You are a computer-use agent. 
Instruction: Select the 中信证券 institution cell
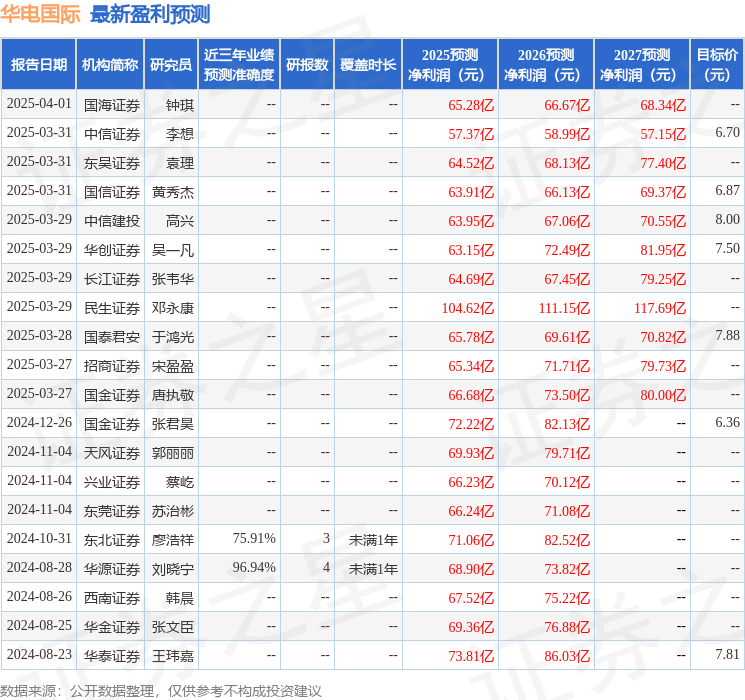click(x=112, y=134)
